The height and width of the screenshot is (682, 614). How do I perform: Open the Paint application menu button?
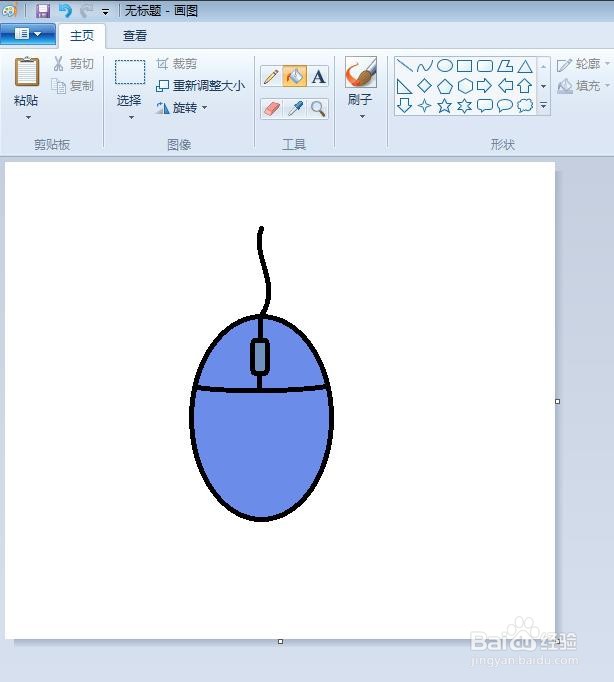point(28,34)
